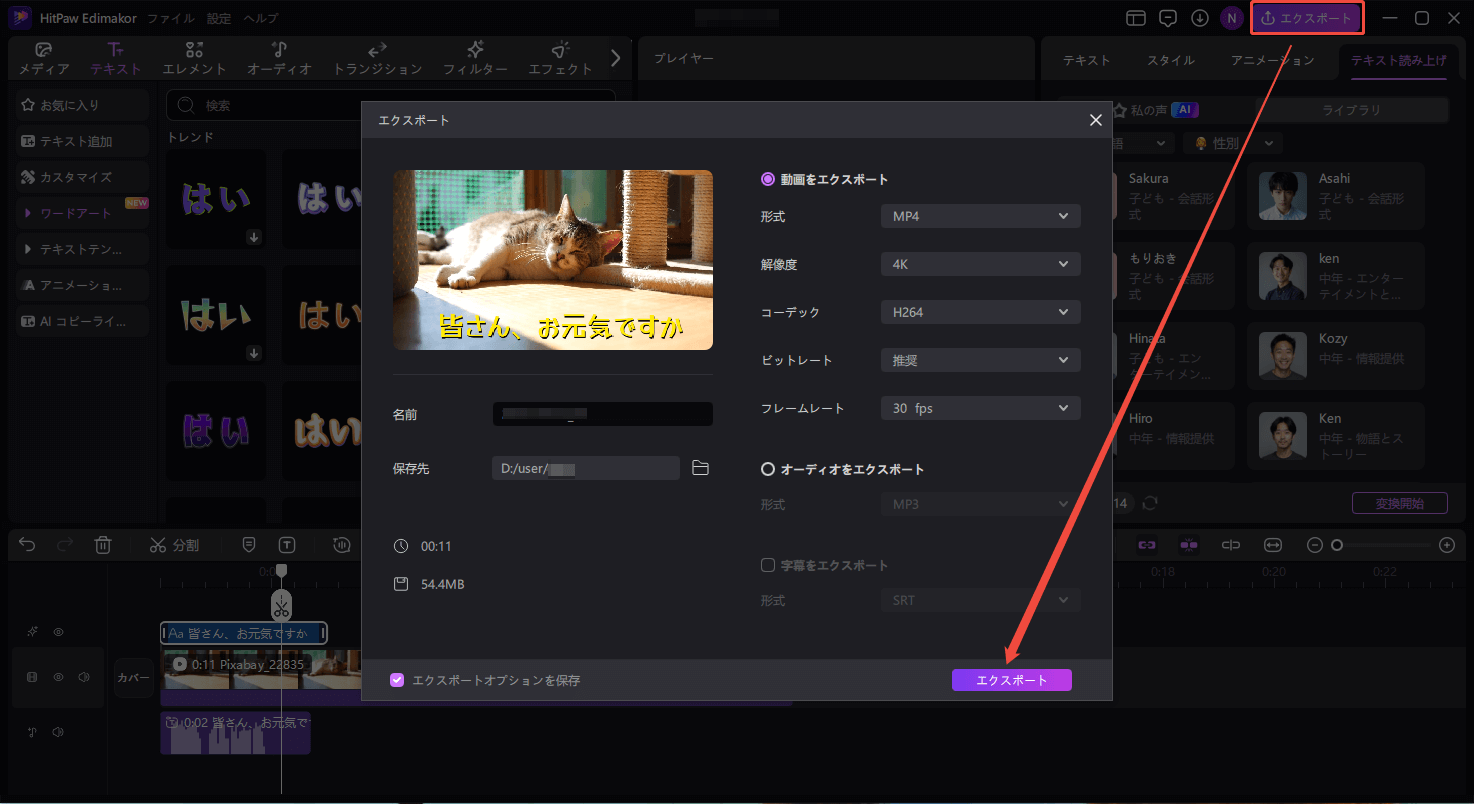Click the text T icon in timeline toolbar
The height and width of the screenshot is (804, 1474).
[x=287, y=545]
